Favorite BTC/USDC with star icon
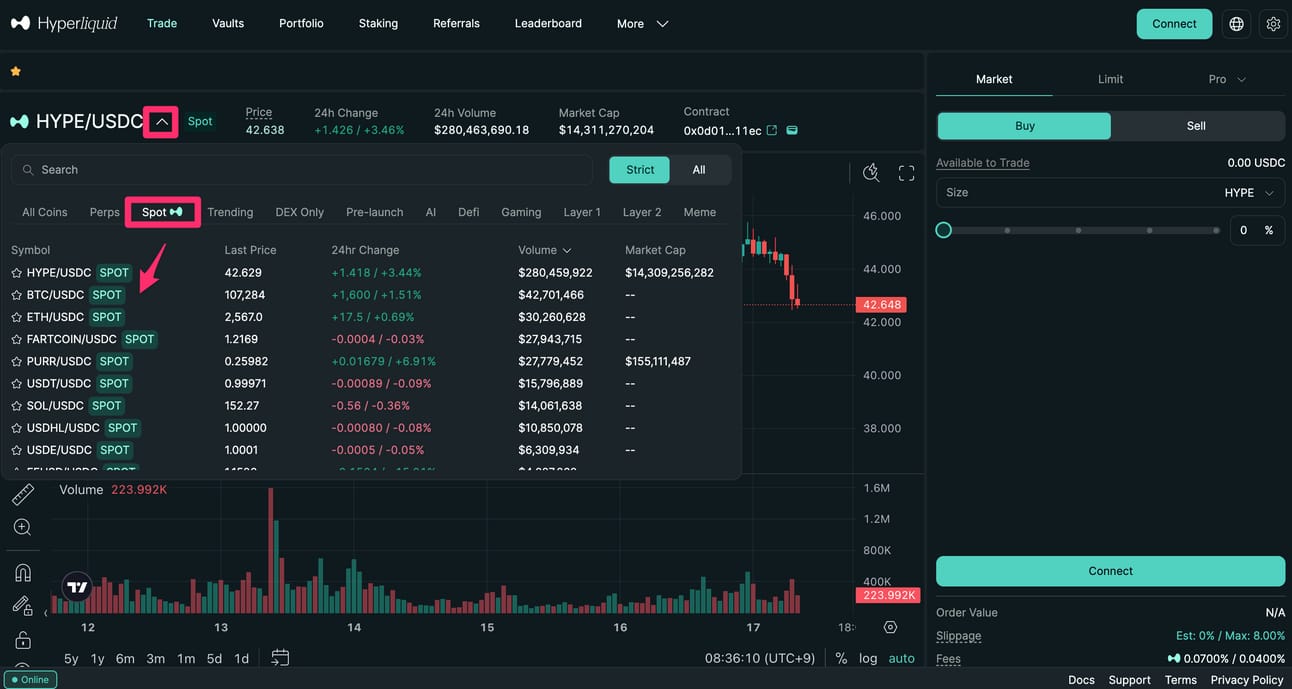This screenshot has height=689, width=1292. [16, 295]
